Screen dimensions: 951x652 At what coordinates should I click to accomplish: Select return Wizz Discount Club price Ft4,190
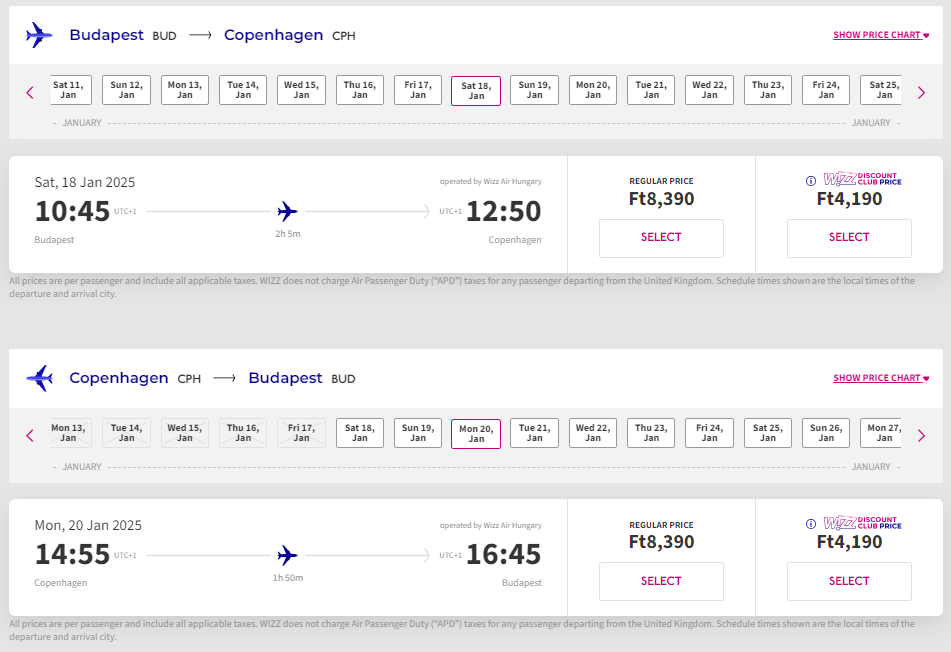point(849,581)
